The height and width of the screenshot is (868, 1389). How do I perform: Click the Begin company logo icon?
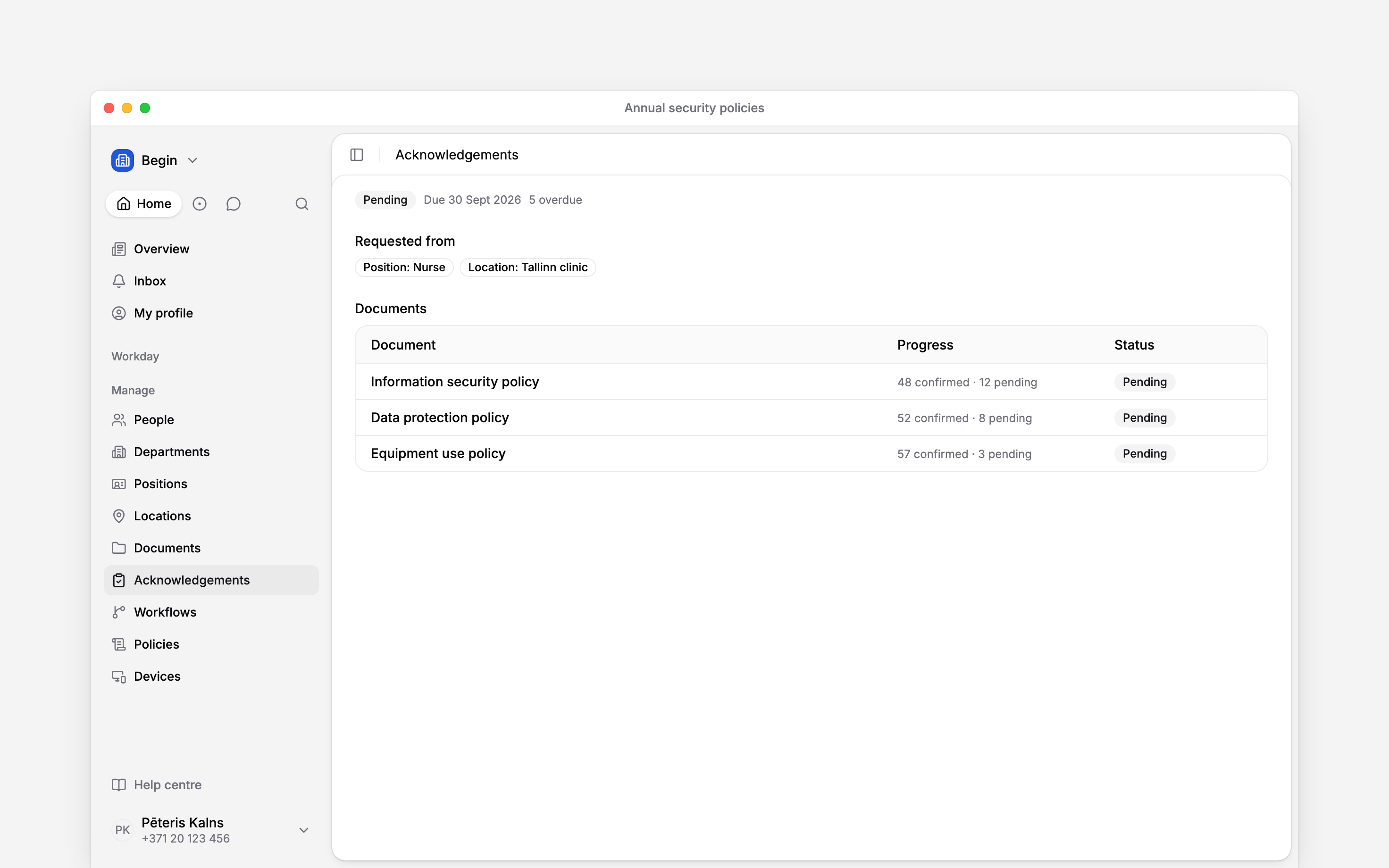point(122,160)
